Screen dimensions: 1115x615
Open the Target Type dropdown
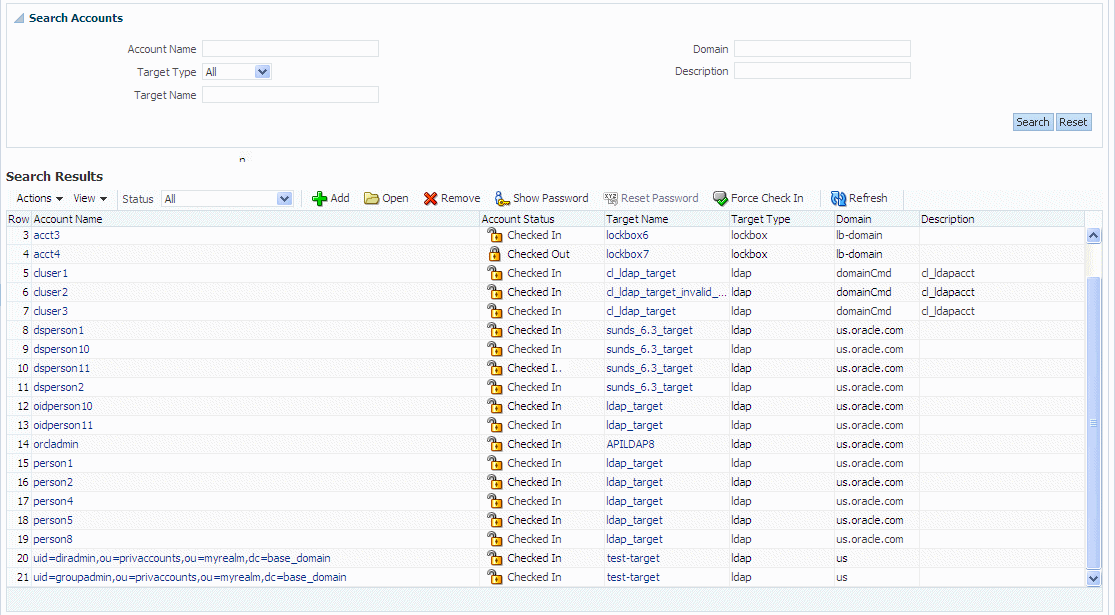(x=262, y=72)
